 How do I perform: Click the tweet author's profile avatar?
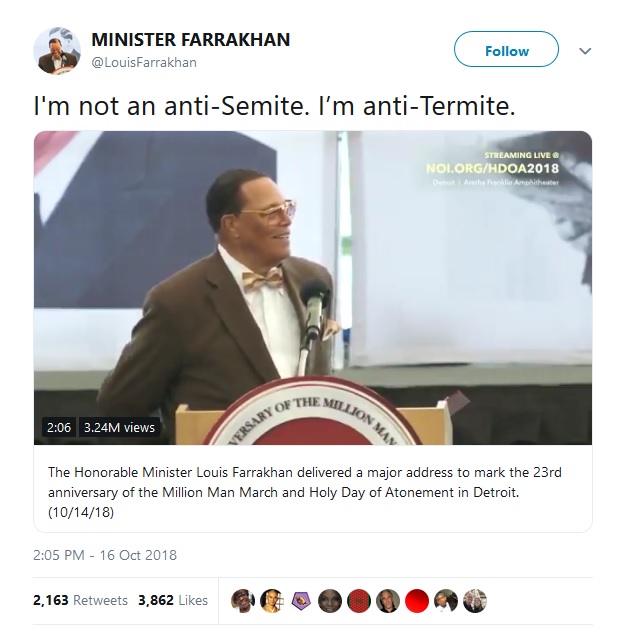[x=58, y=50]
